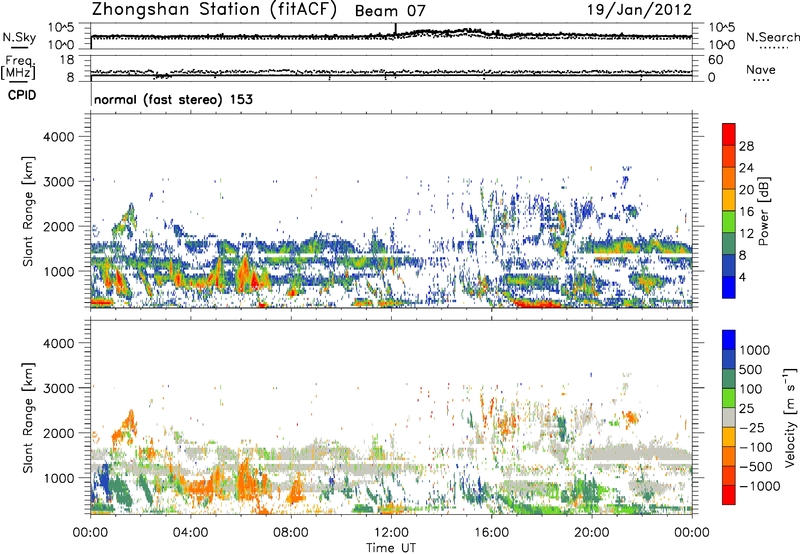The image size is (800, 554).
Task: Click the '18' tick on frequency axis
Action: [67, 60]
